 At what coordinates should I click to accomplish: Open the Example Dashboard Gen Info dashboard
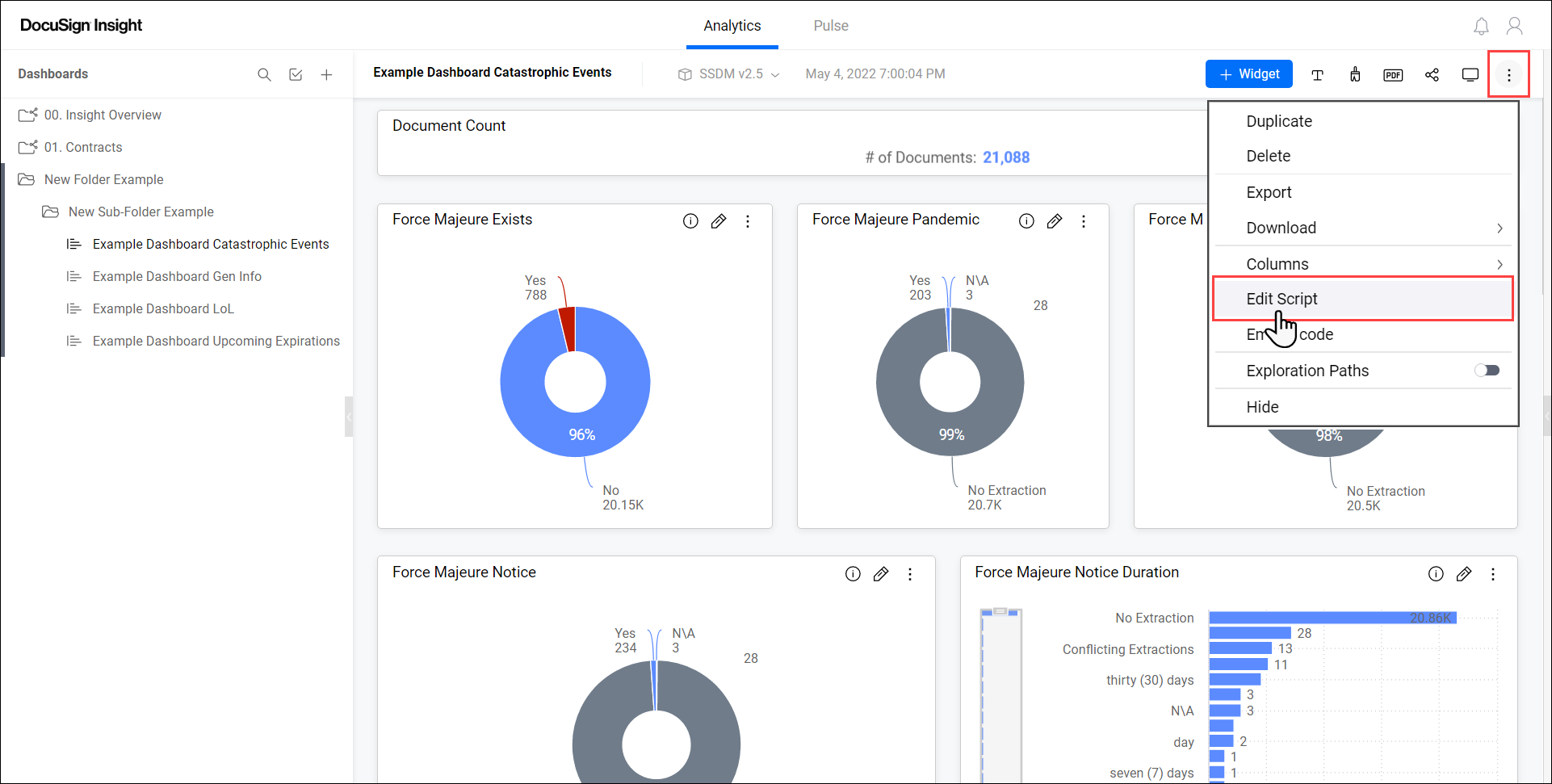[x=177, y=276]
